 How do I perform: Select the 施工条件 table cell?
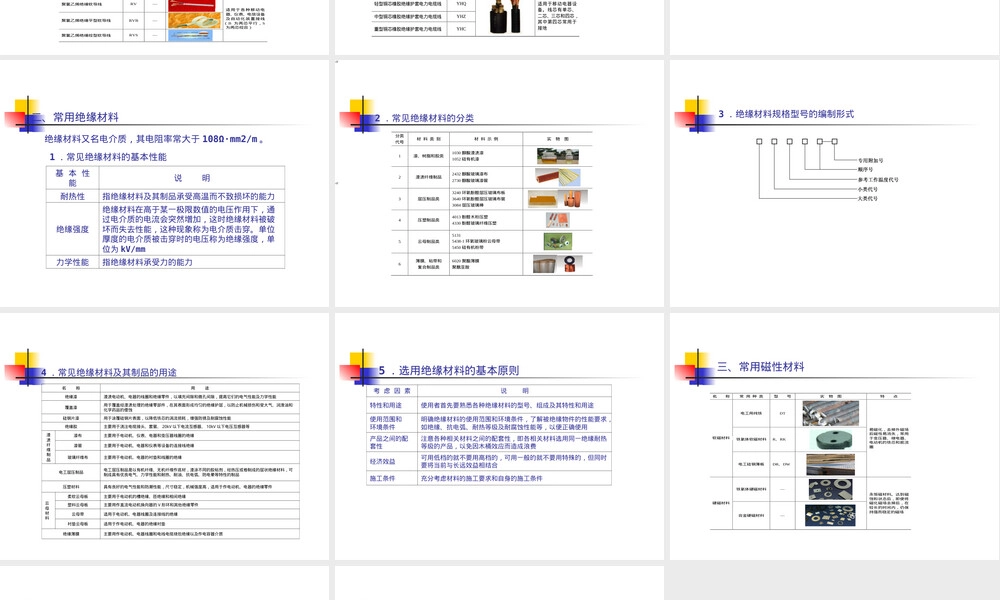[x=392, y=478]
